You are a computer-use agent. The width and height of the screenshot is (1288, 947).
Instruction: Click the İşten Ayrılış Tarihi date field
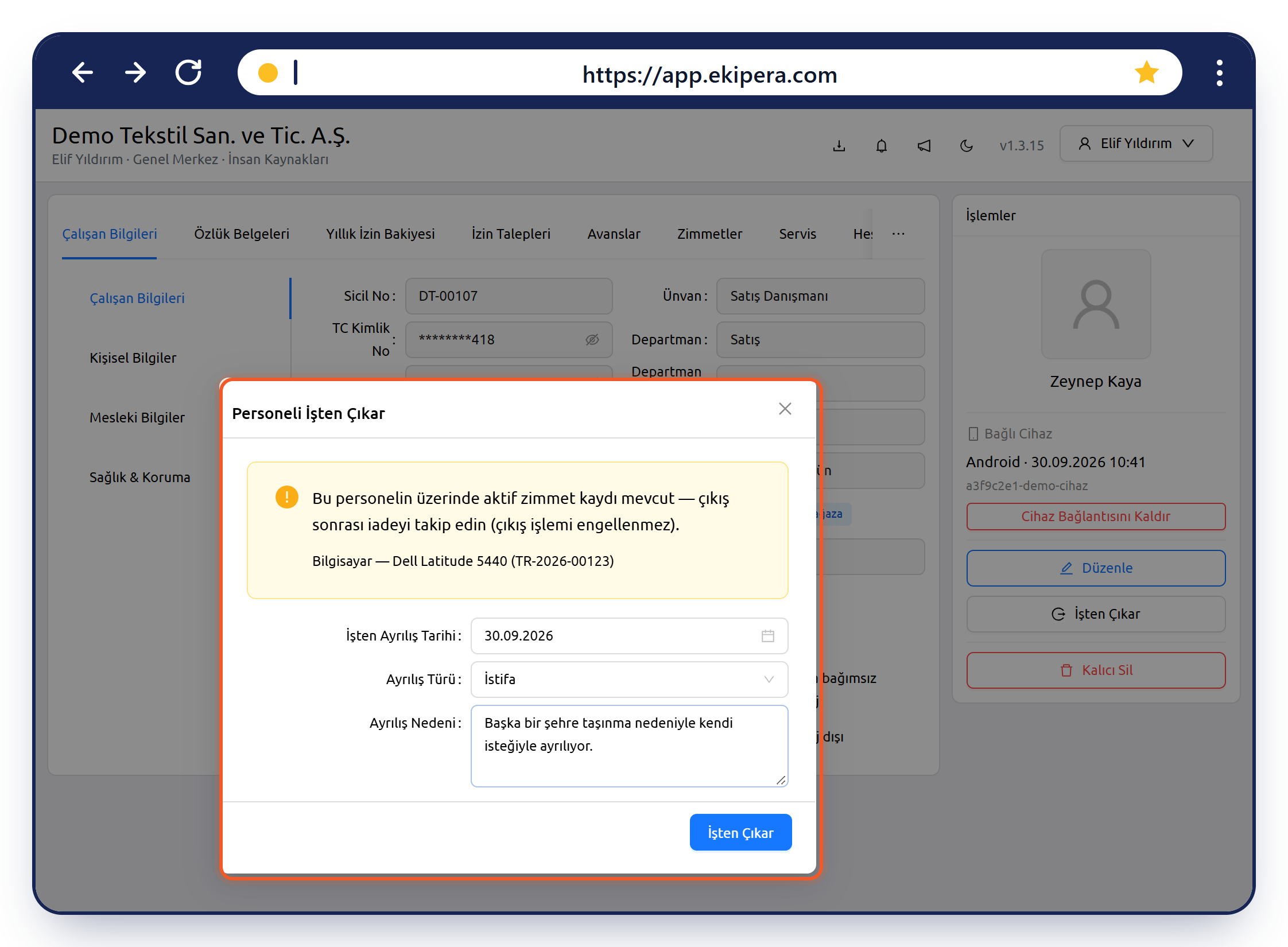[x=629, y=636]
